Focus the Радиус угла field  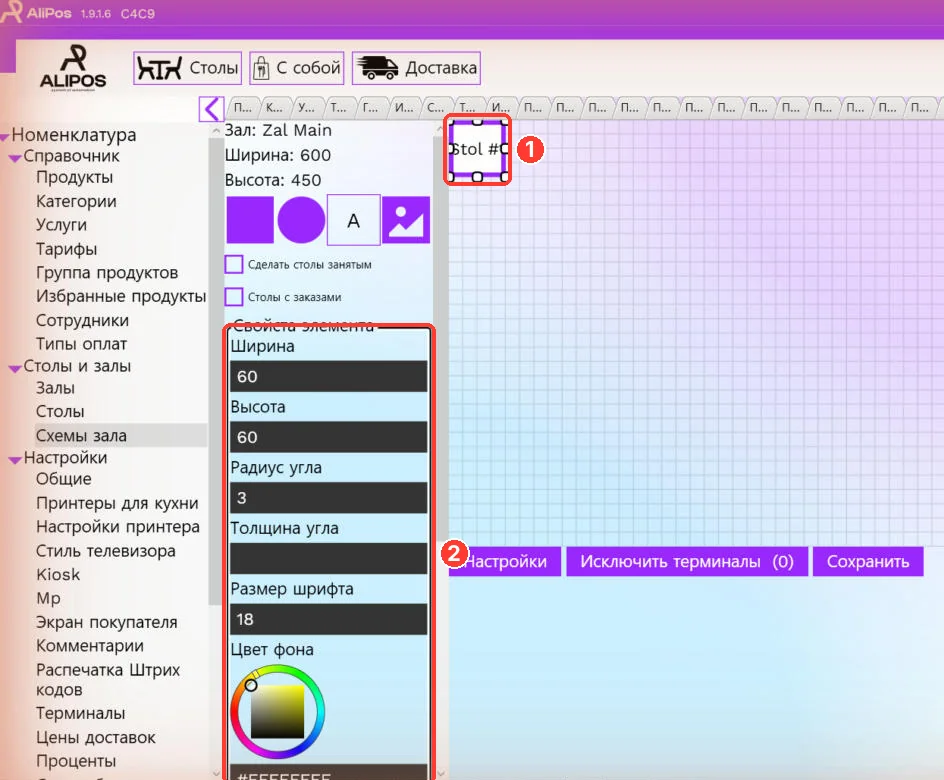click(329, 498)
